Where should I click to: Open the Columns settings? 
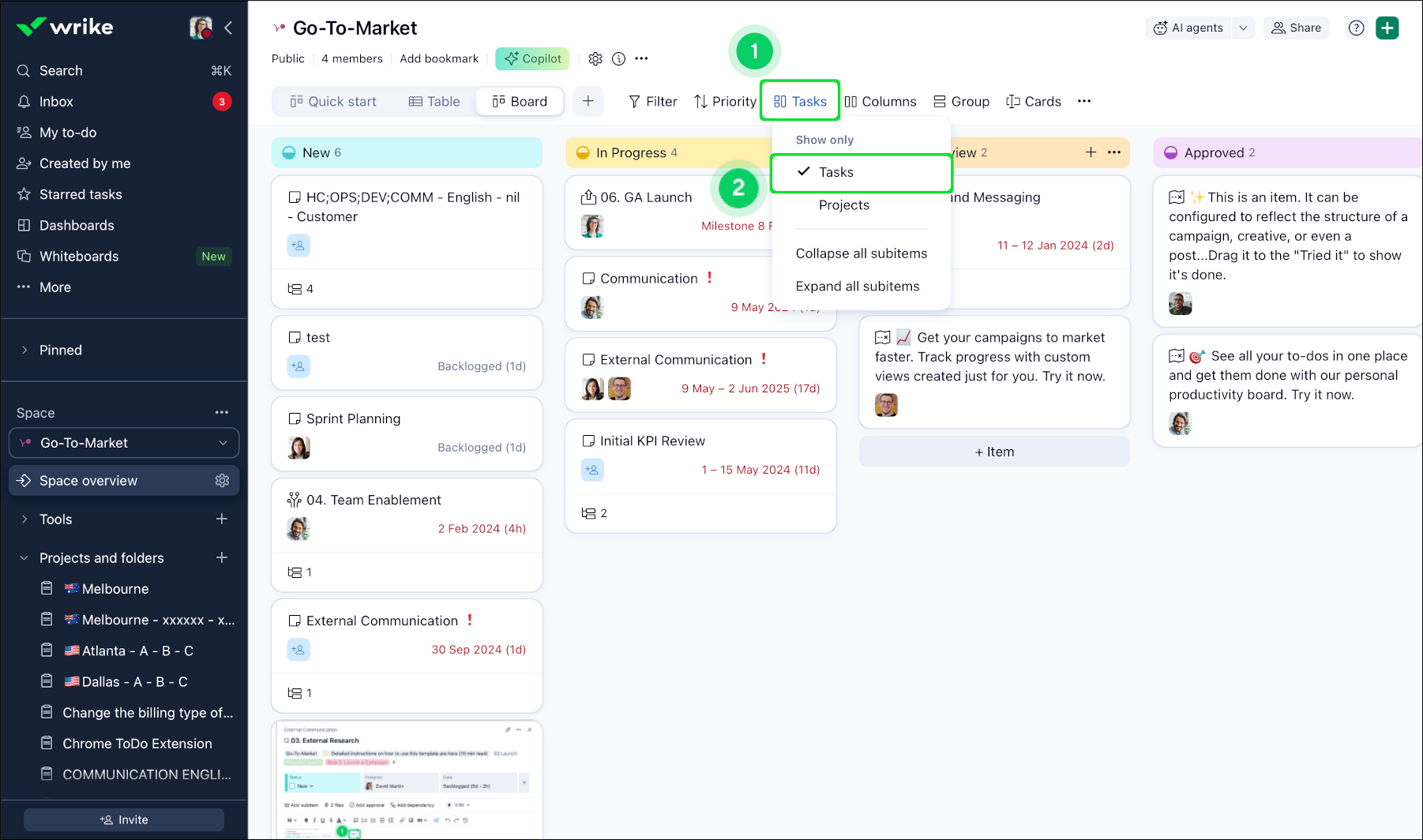point(880,101)
